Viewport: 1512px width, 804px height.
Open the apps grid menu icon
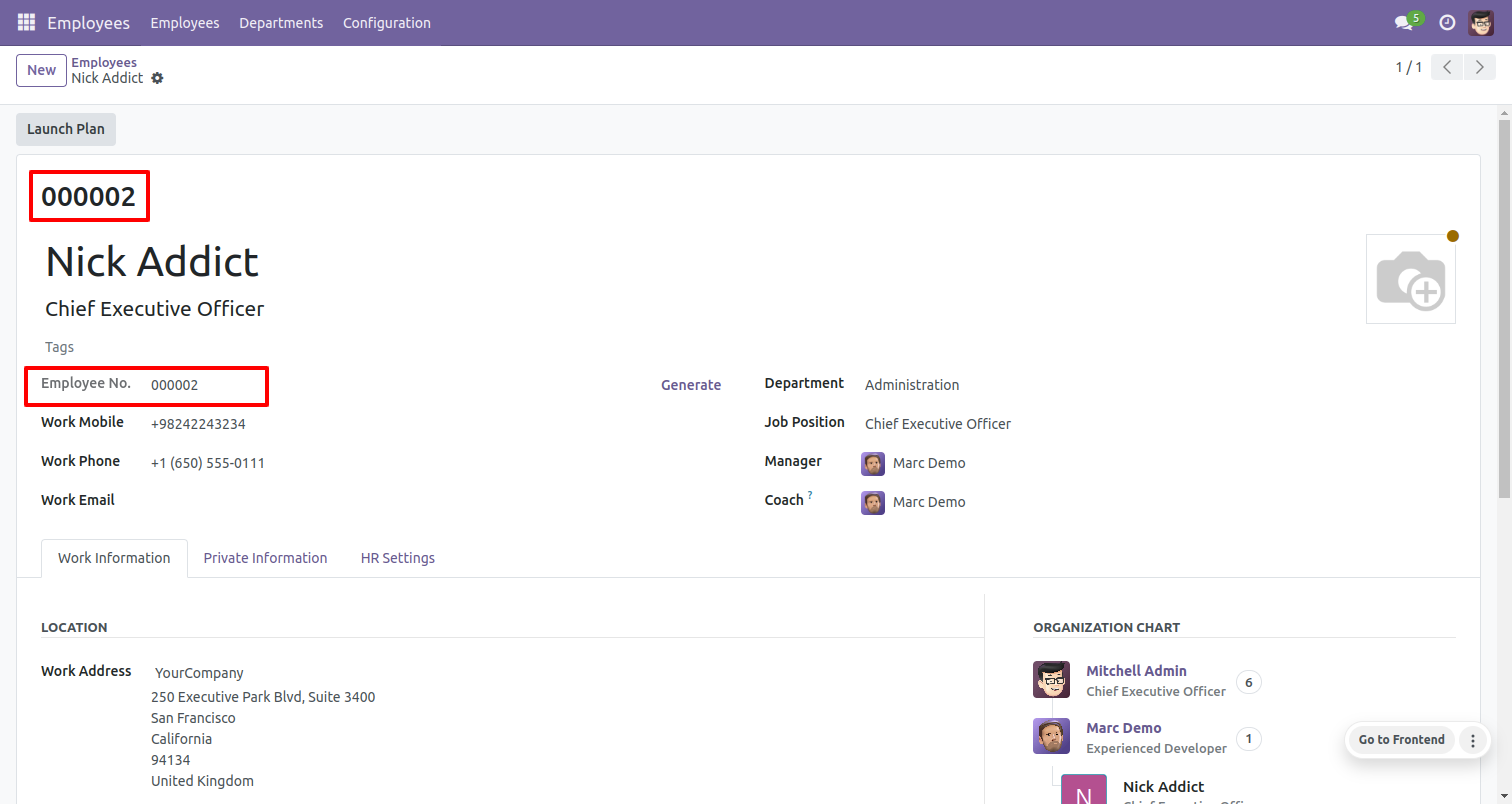click(x=26, y=22)
